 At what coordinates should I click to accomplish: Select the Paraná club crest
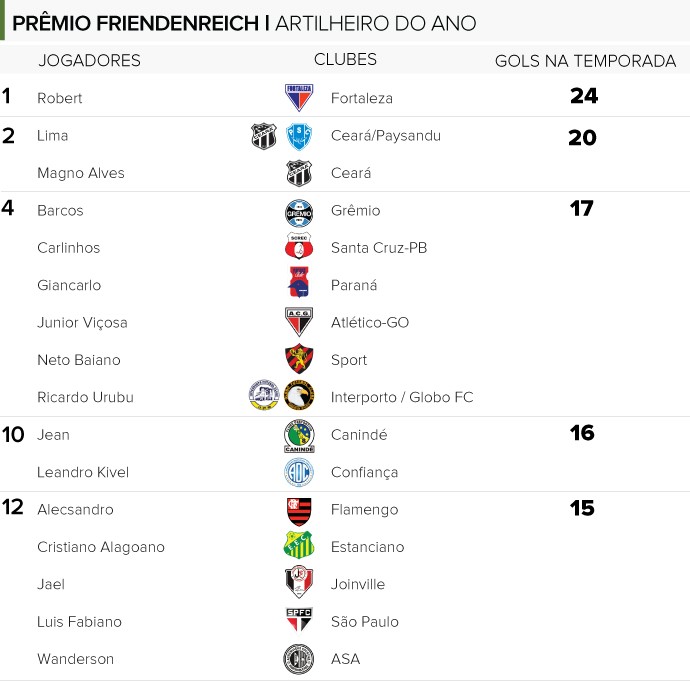[x=299, y=282]
